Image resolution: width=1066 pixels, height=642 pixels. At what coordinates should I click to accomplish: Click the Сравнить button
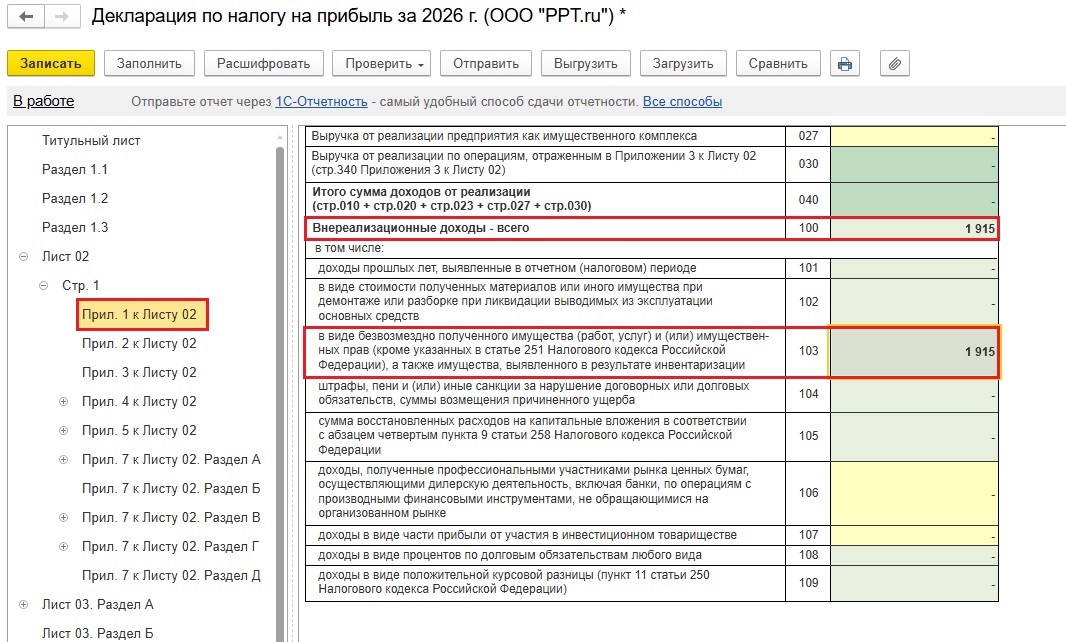[x=778, y=64]
